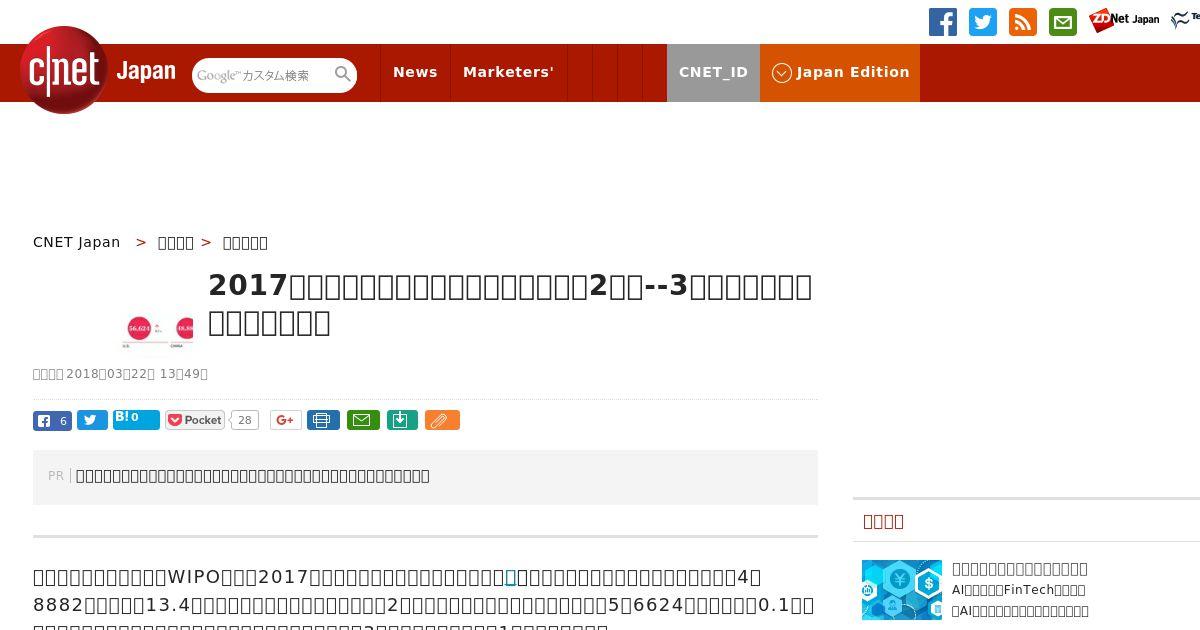Viewport: 1200px width, 630px height.
Task: Open the article thumbnail chart image
Action: click(158, 331)
